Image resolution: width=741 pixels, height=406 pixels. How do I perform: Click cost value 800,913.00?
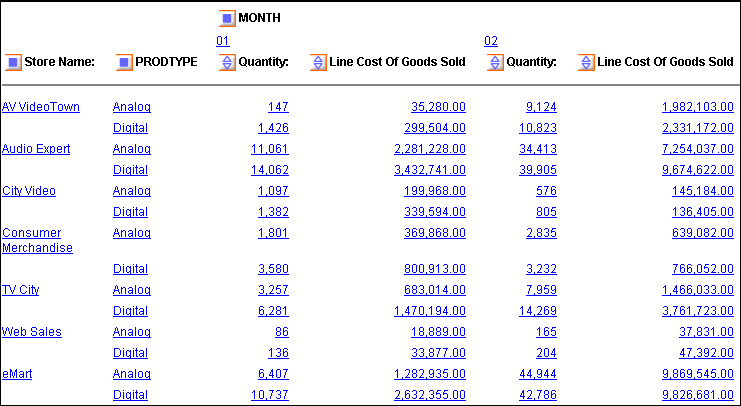click(435, 269)
